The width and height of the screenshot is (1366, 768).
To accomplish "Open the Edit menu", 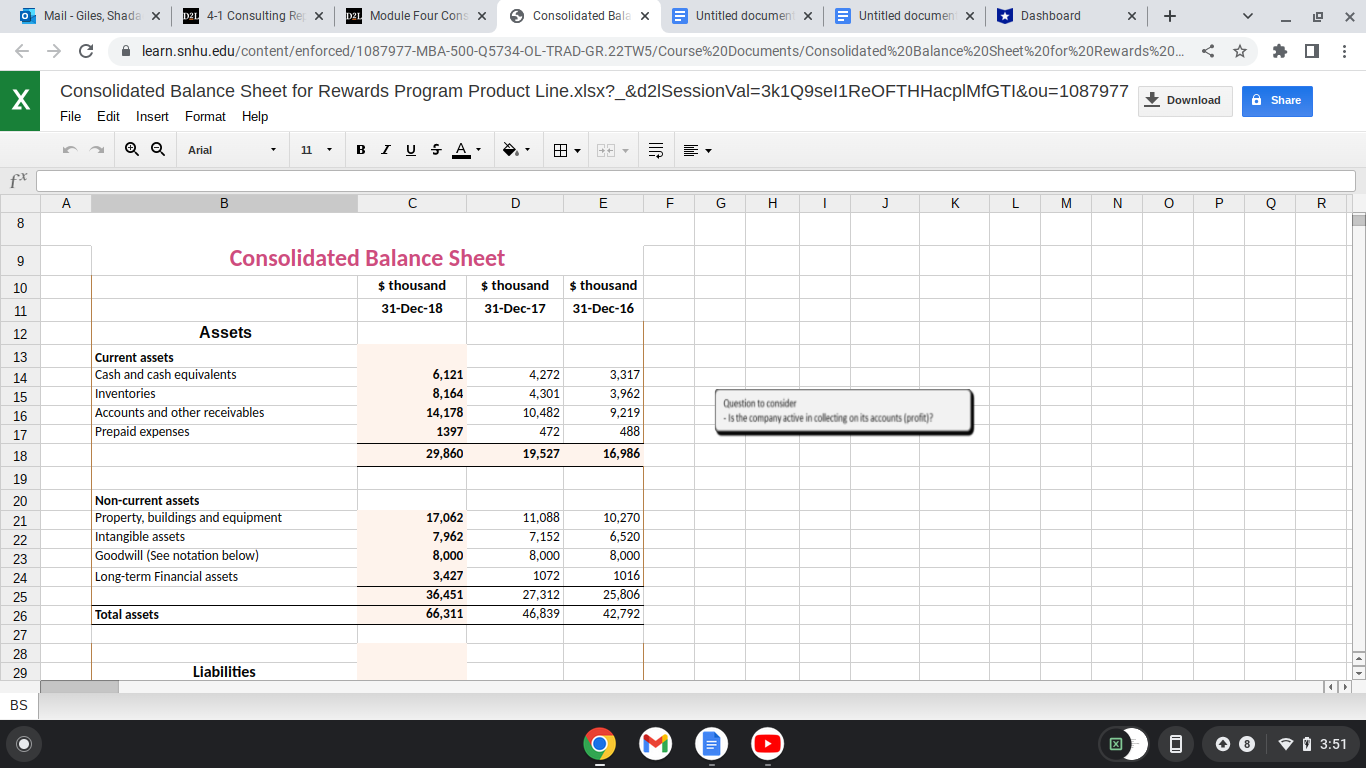I will click(108, 116).
